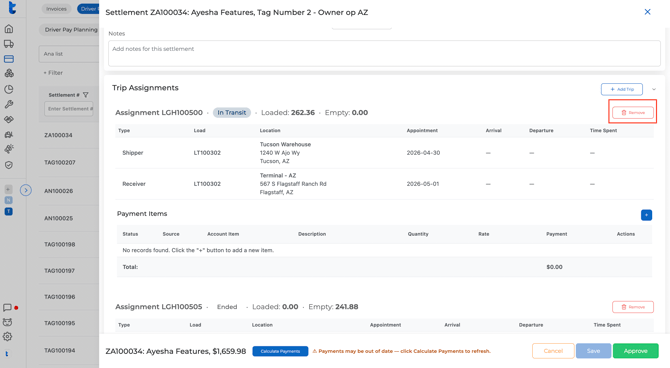This screenshot has height=368, width=670.
Task: Remove assignment LGH100505
Action: tap(633, 307)
